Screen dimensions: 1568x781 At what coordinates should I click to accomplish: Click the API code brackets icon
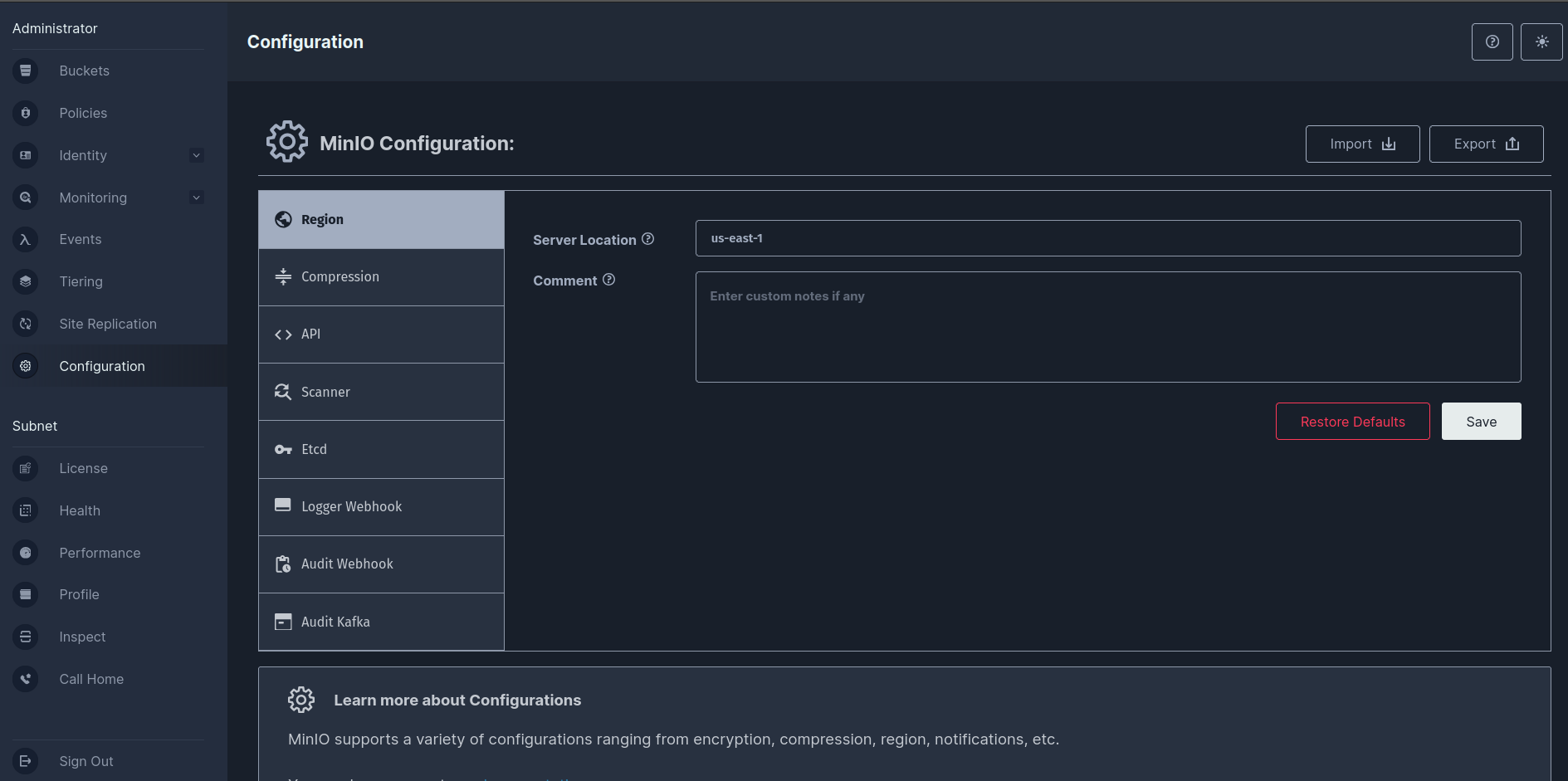pyautogui.click(x=283, y=334)
